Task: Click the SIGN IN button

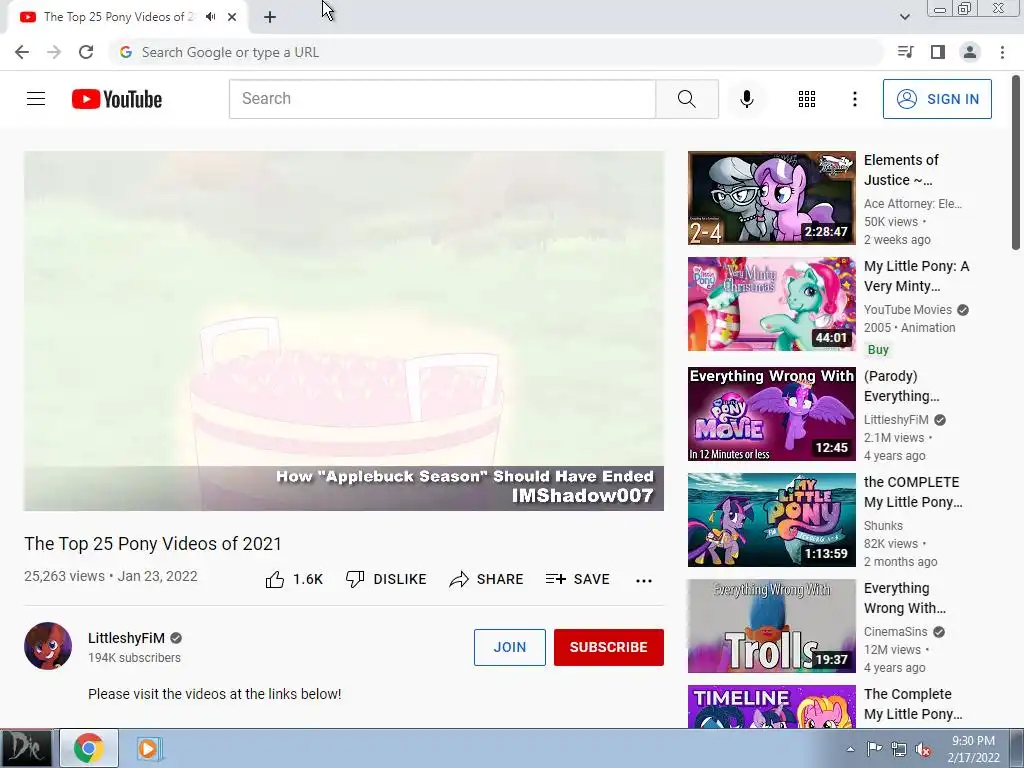Action: pos(937,99)
